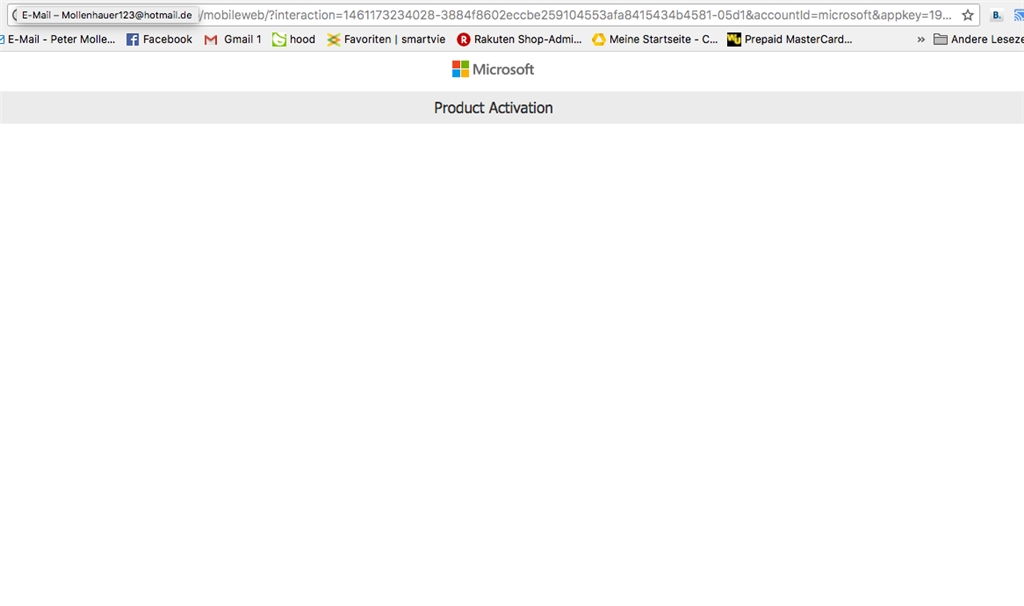The width and height of the screenshot is (1024, 606).
Task: Open Favoriten | smartvie bookmark
Action: (386, 39)
